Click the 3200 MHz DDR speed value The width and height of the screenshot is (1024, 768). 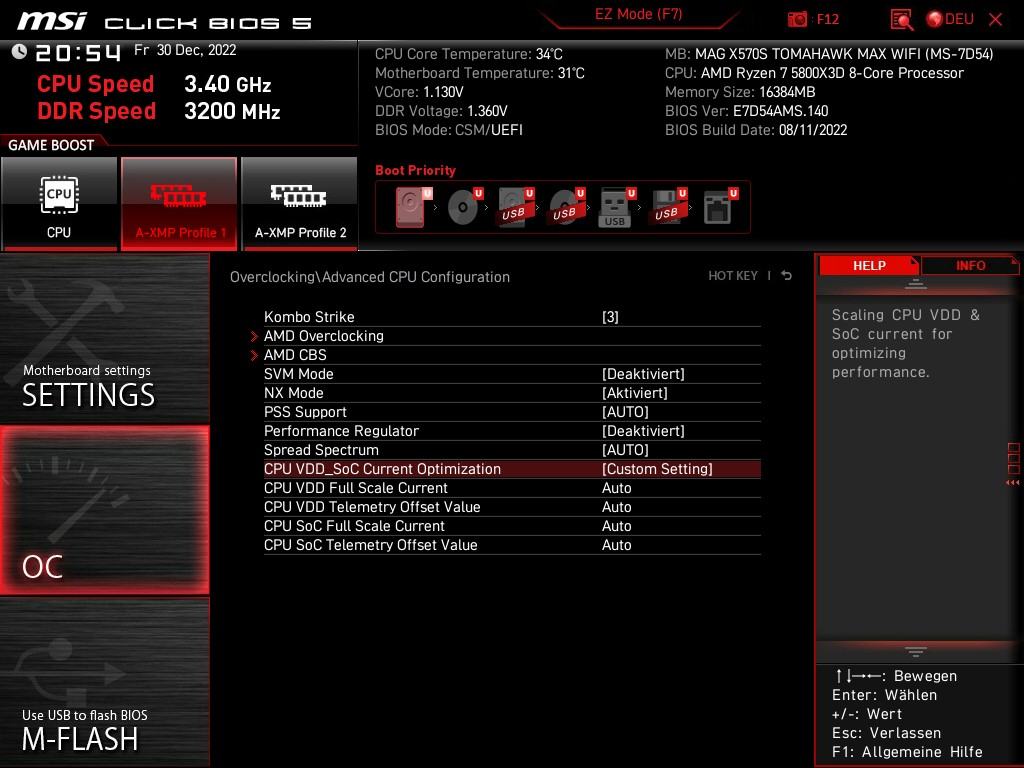coord(232,111)
